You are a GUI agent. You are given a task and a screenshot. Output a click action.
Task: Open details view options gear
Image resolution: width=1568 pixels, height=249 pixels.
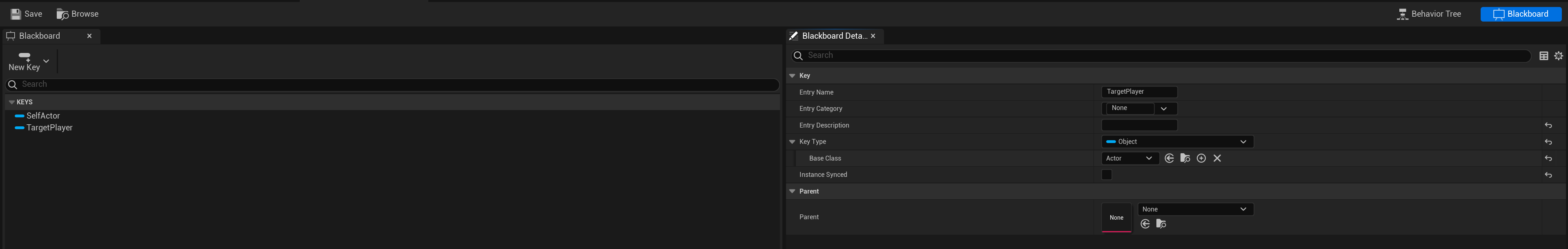1558,56
